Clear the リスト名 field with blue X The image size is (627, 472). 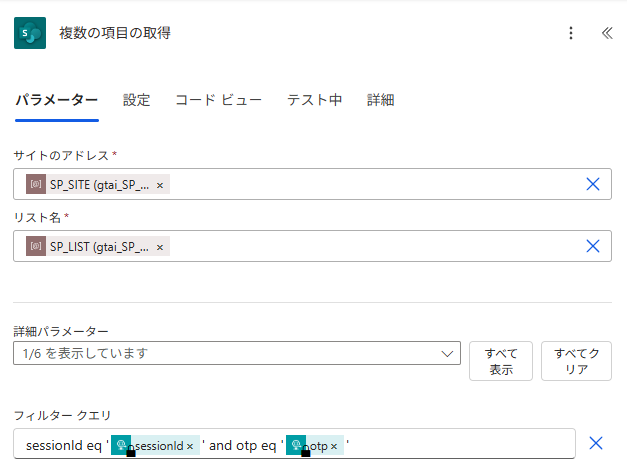pyautogui.click(x=593, y=246)
